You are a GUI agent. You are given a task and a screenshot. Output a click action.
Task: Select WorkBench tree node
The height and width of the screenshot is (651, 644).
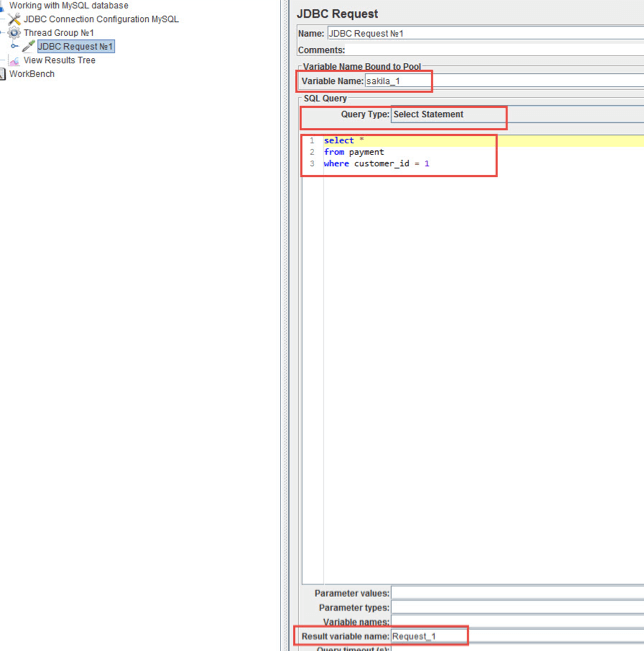(32, 74)
